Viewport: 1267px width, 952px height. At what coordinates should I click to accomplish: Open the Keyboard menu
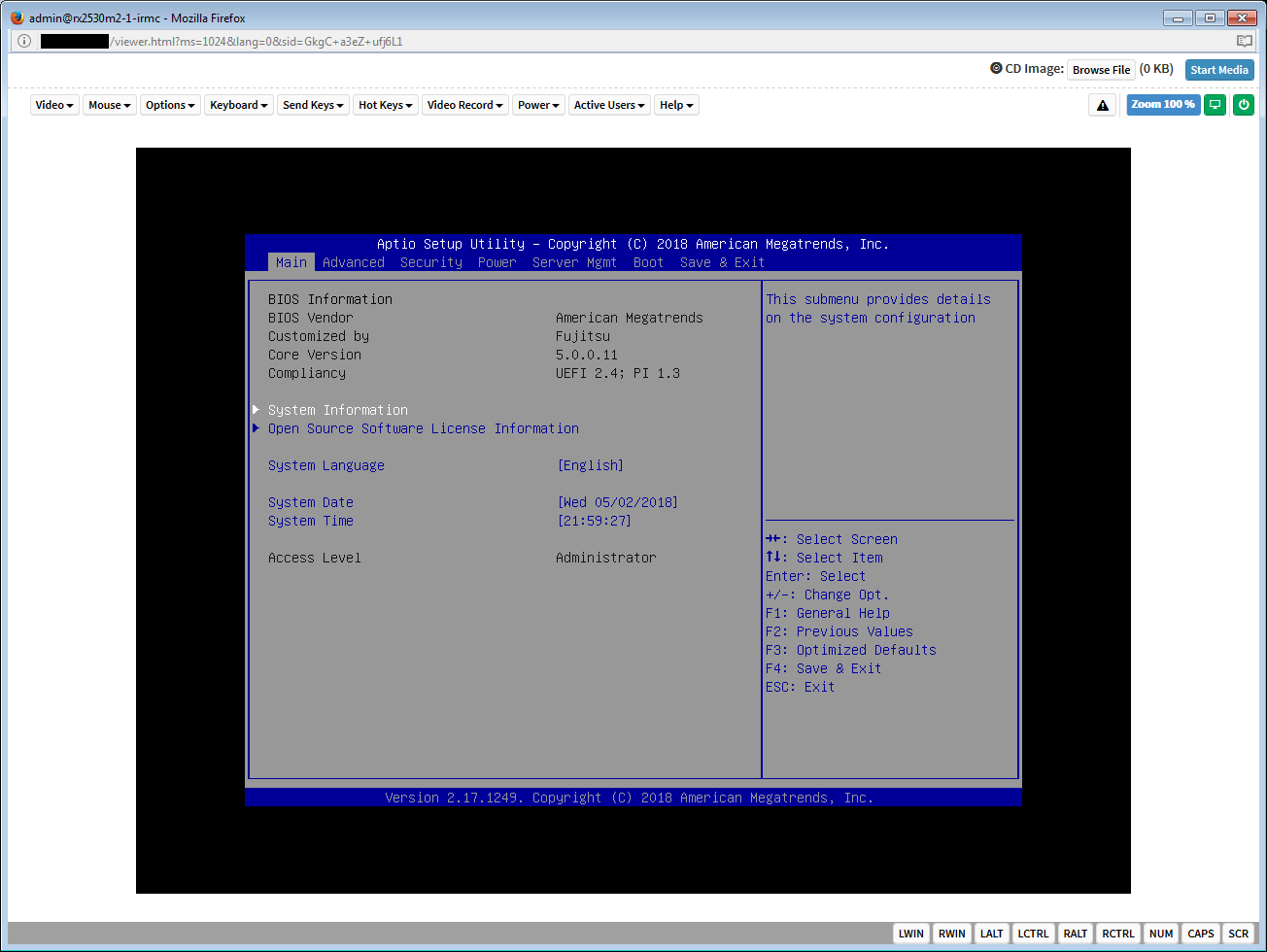(x=238, y=105)
